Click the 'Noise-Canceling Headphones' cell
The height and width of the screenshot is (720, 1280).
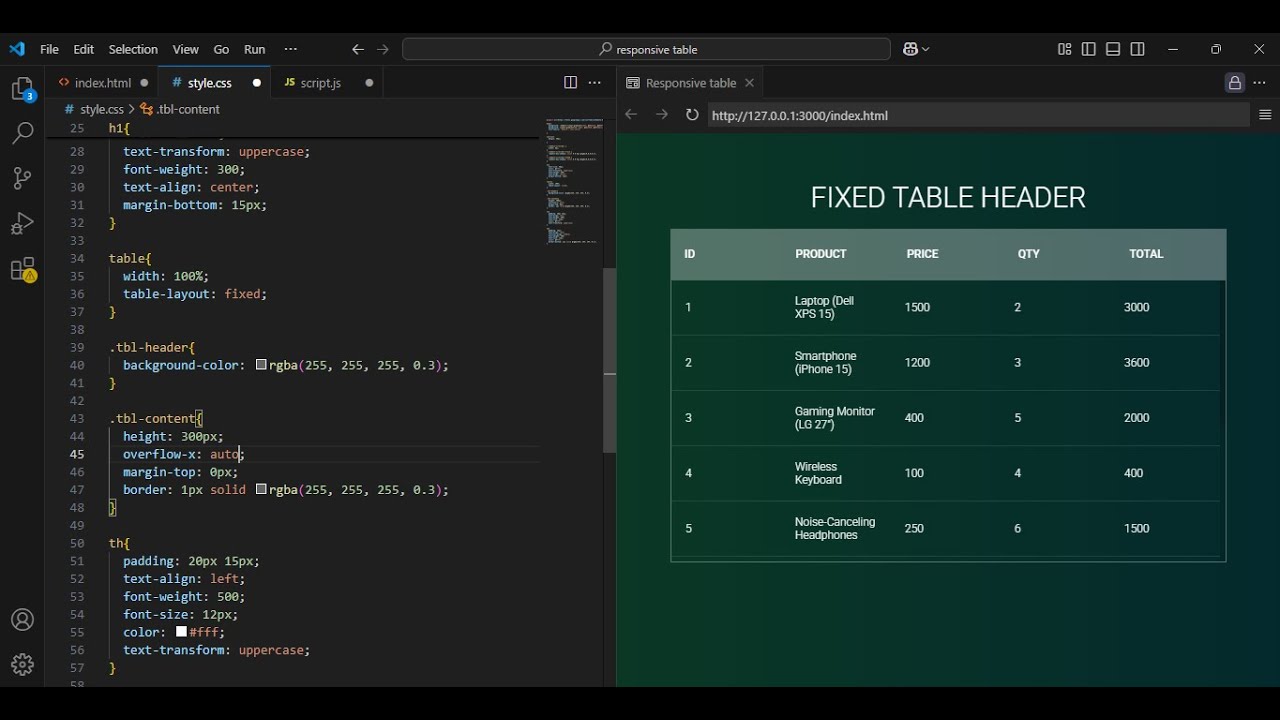[x=835, y=528]
